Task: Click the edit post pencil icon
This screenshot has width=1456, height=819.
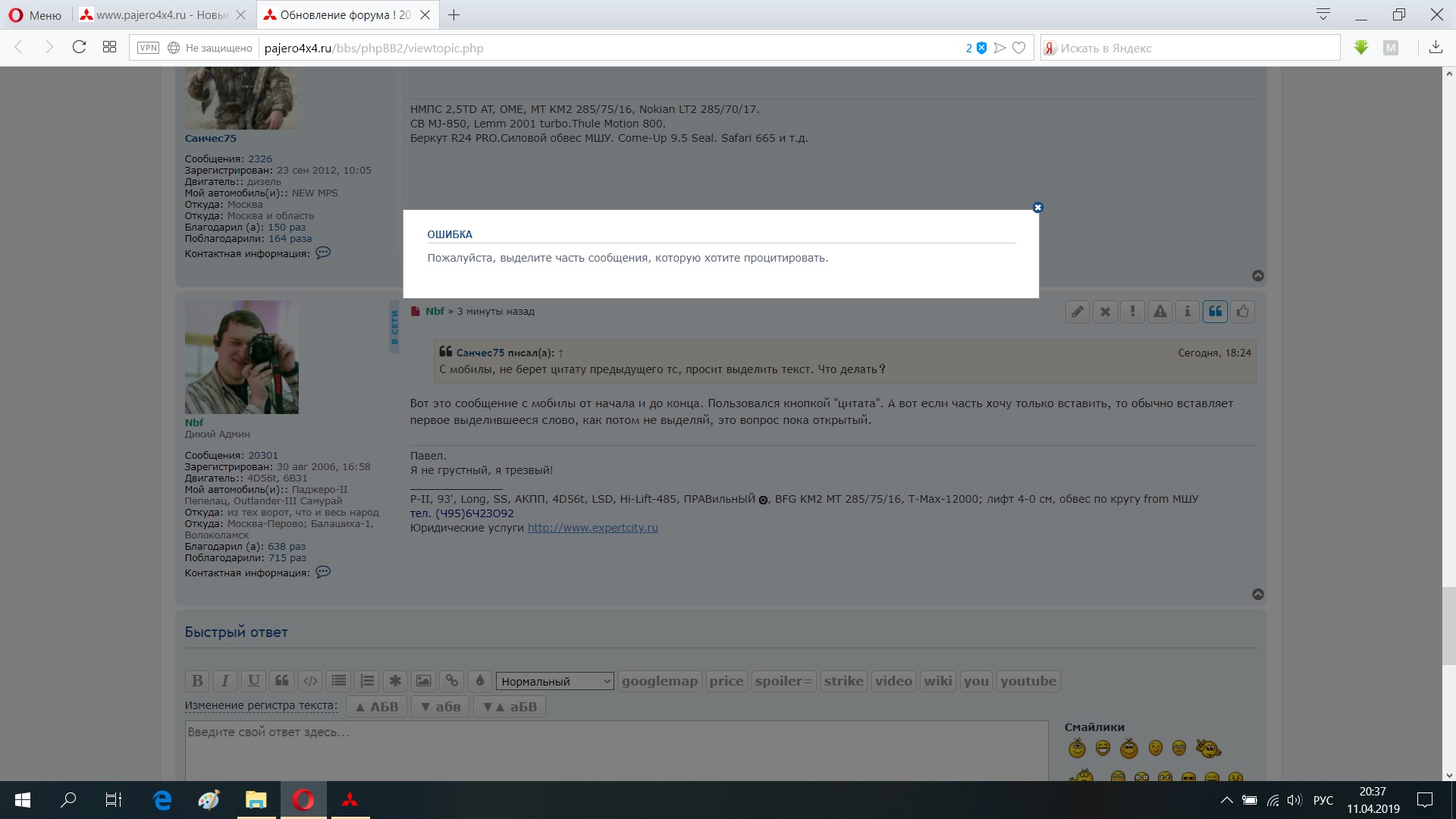Action: pyautogui.click(x=1078, y=312)
